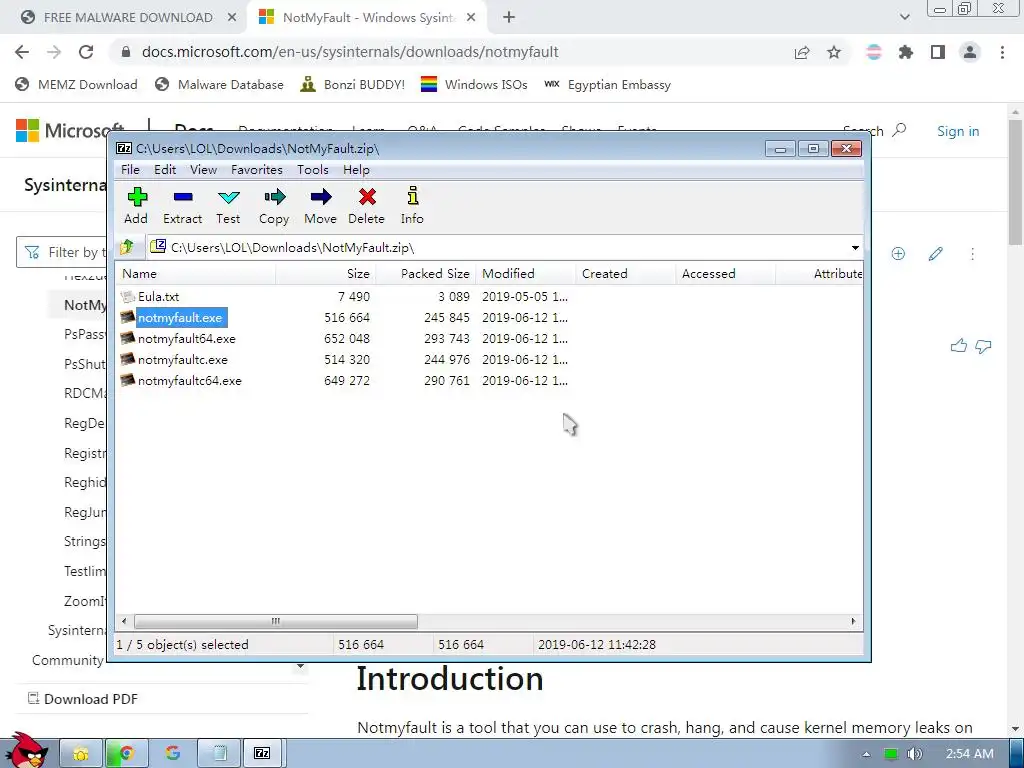1024x768 pixels.
Task: Click the horizontal scrollbar thumb in 7-Zip
Action: tap(275, 621)
